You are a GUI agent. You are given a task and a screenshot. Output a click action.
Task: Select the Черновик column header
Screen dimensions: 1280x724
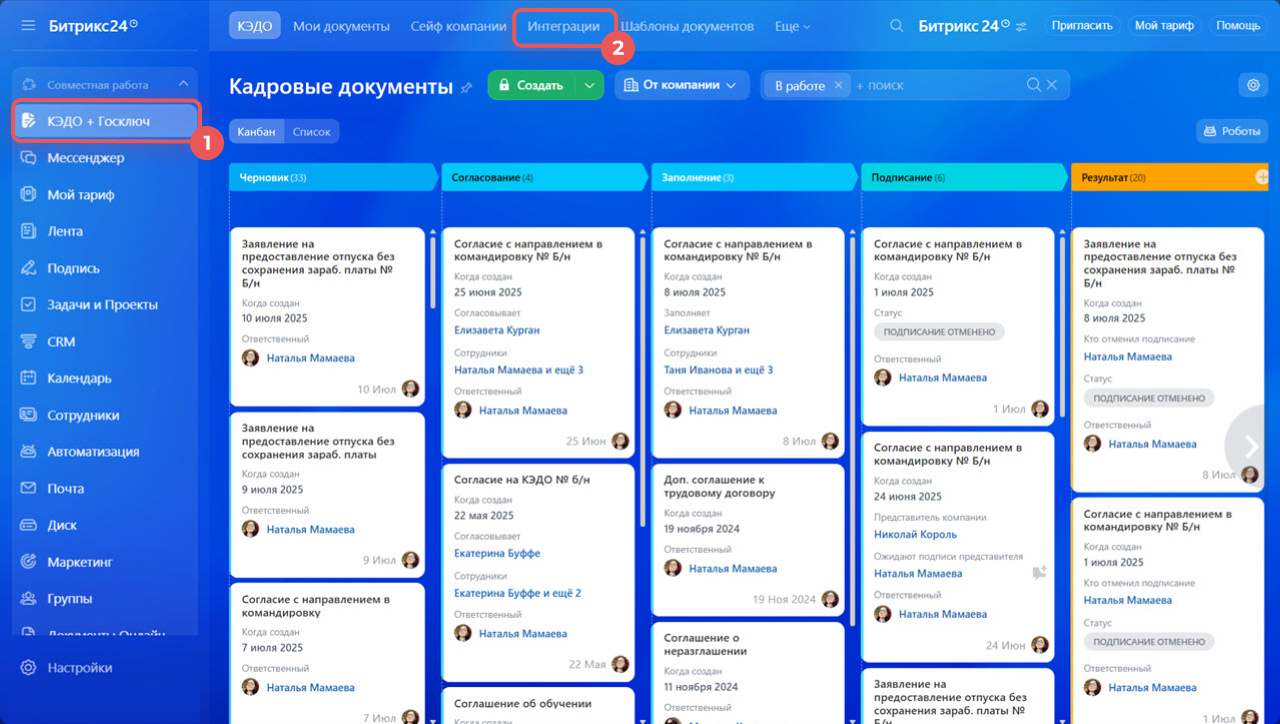click(x=332, y=177)
